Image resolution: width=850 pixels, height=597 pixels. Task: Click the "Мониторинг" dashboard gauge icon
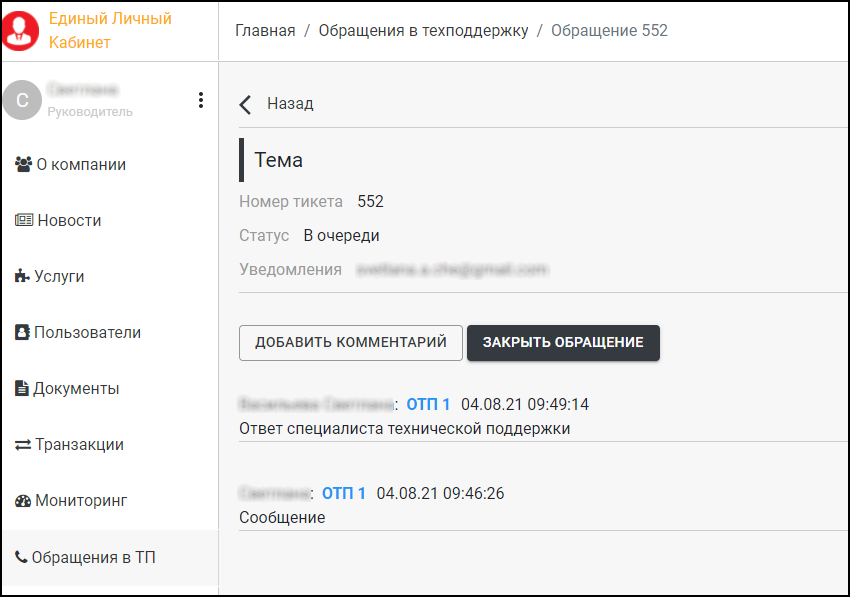tap(23, 500)
